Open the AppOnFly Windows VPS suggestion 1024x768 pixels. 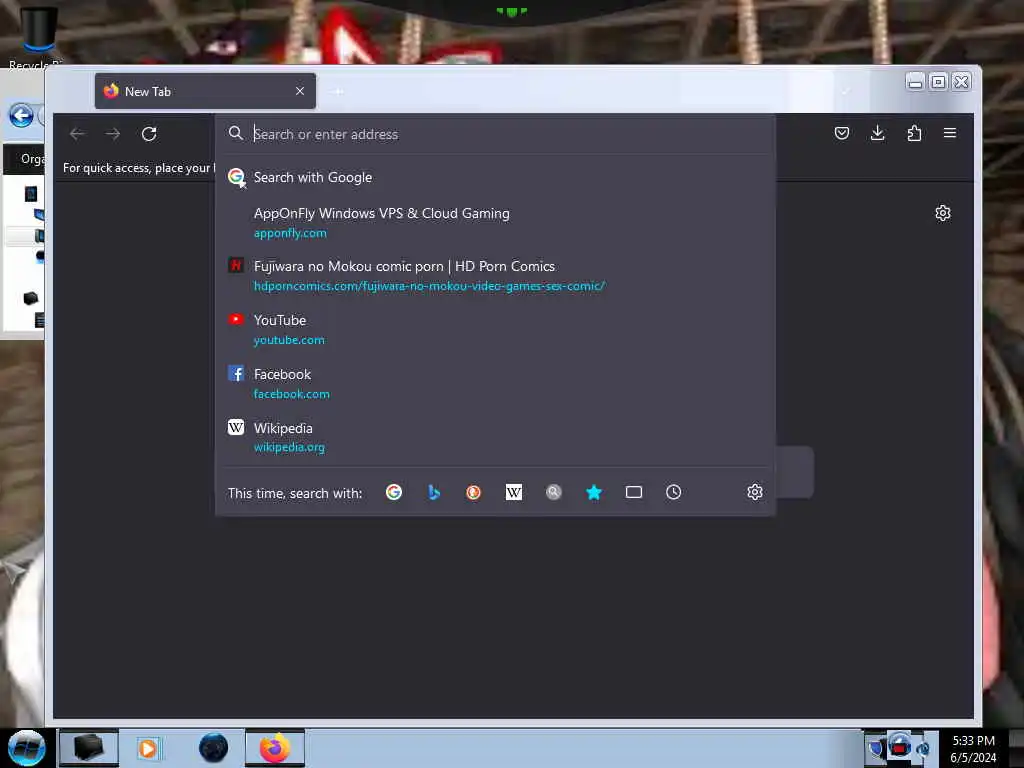[x=496, y=223]
